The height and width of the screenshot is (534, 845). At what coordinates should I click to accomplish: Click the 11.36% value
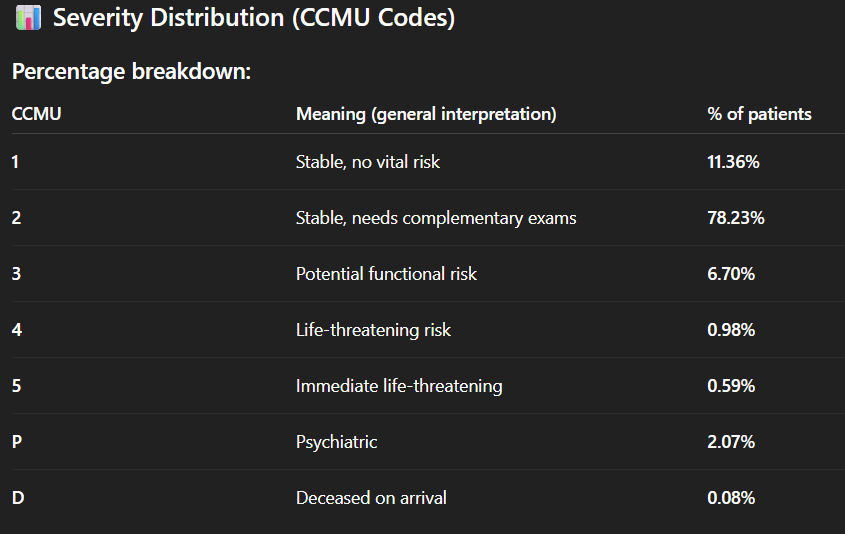[733, 162]
